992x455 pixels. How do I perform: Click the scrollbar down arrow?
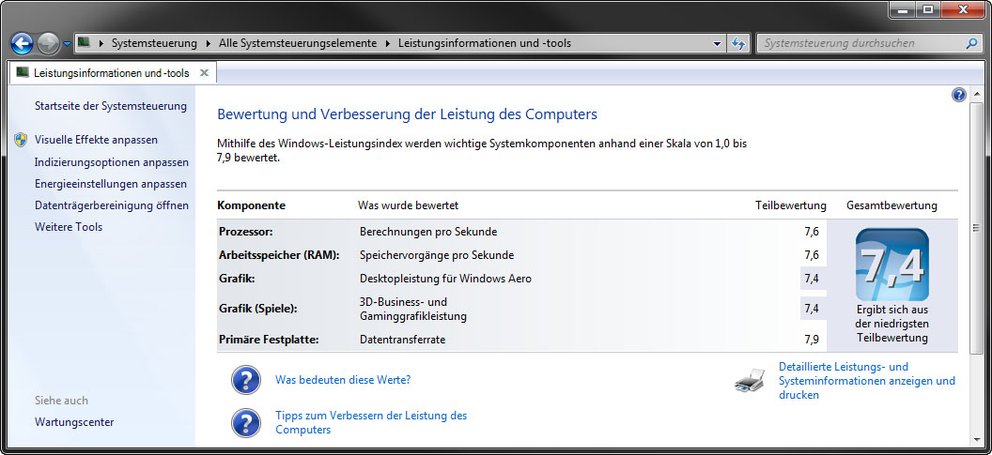976,439
